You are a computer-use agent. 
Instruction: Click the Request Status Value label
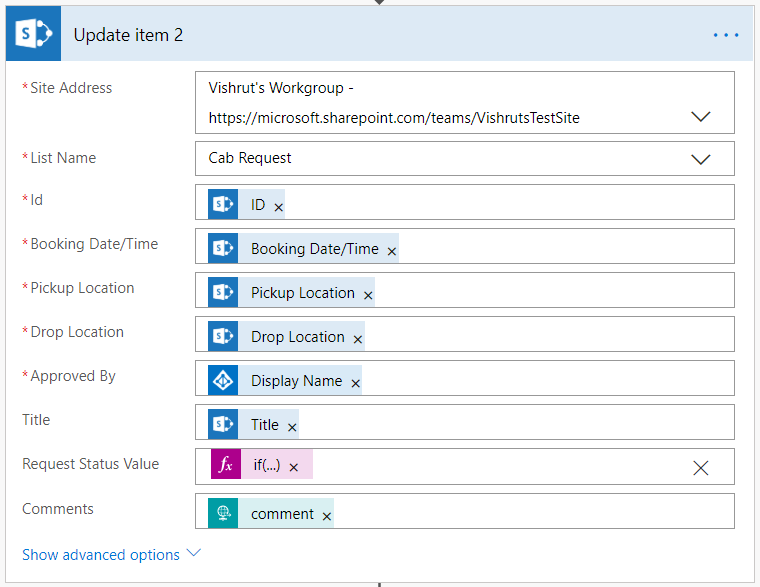(x=91, y=464)
